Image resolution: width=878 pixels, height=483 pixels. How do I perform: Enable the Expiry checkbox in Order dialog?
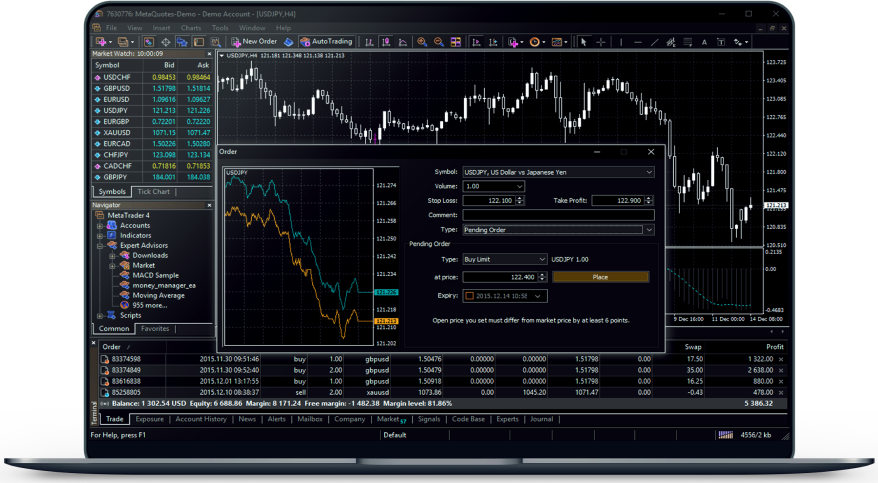coord(470,296)
